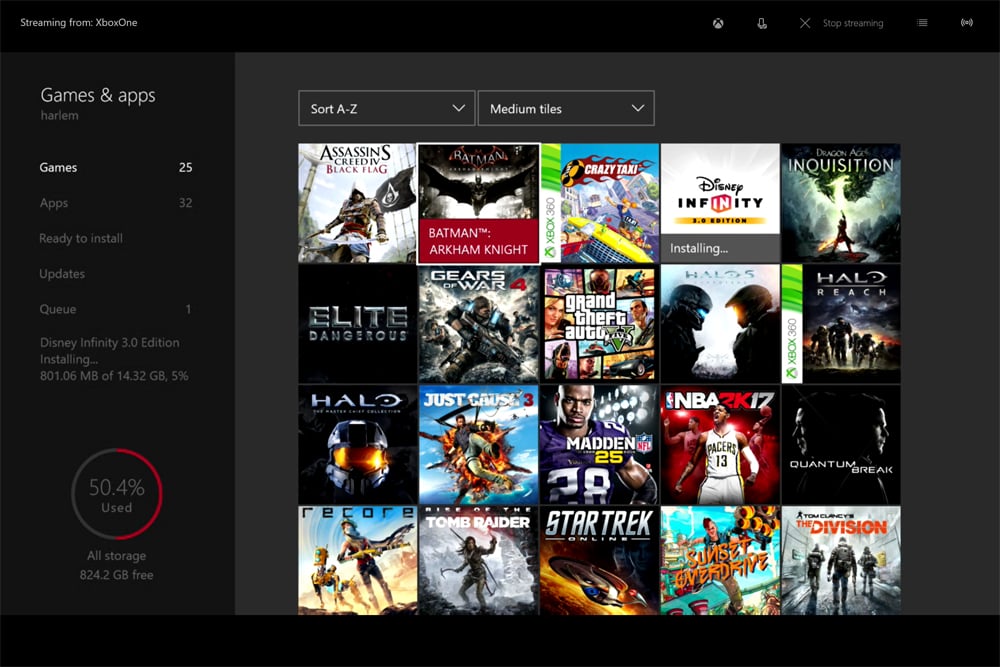Image resolution: width=1000 pixels, height=667 pixels.
Task: Select the microphone icon in the top bar
Action: [762, 23]
